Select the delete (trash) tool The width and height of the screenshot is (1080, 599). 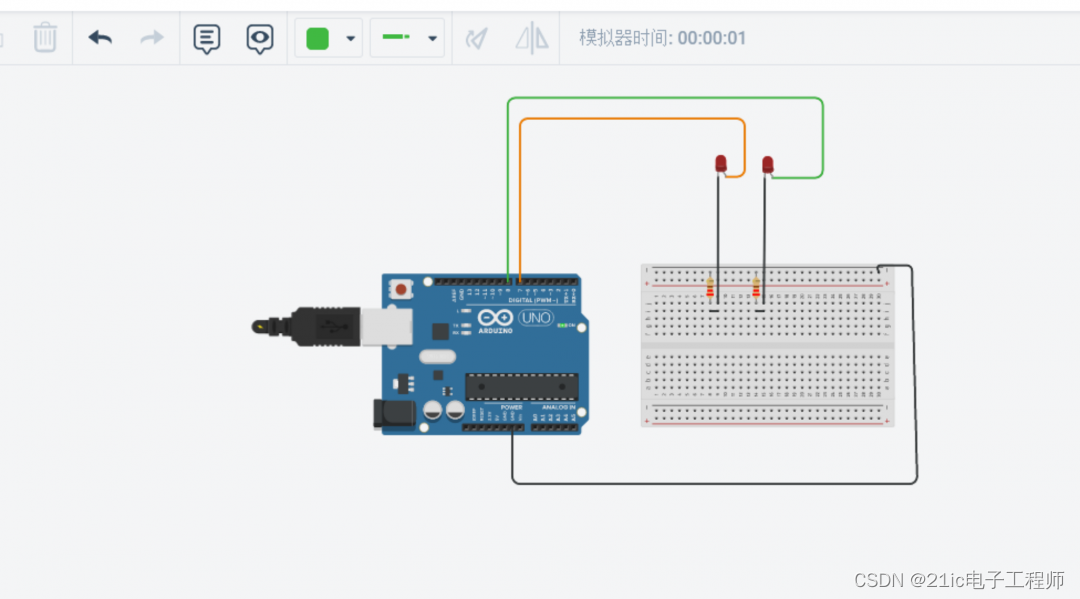point(44,37)
